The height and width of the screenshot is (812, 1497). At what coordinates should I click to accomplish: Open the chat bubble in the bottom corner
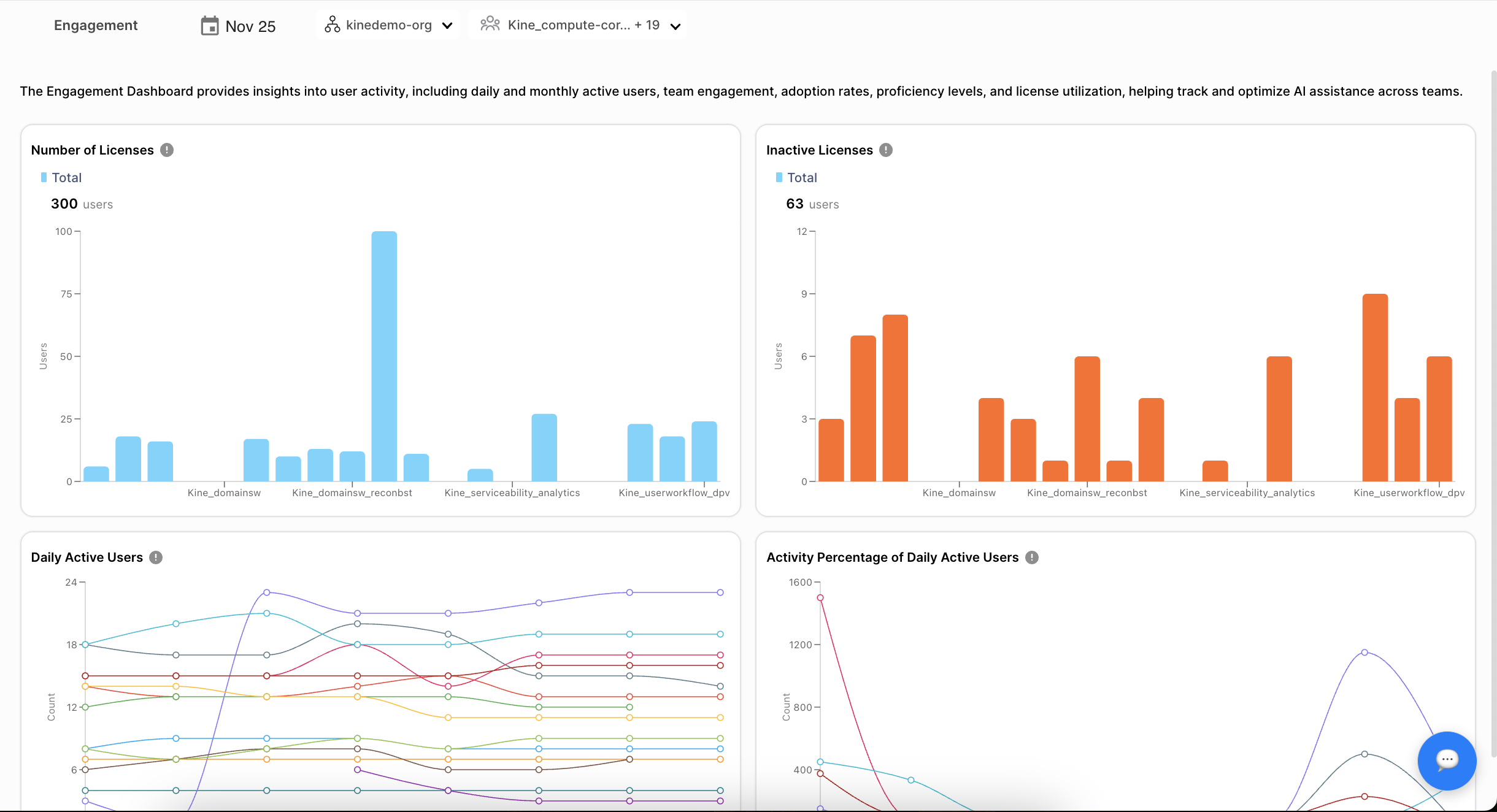click(x=1446, y=760)
